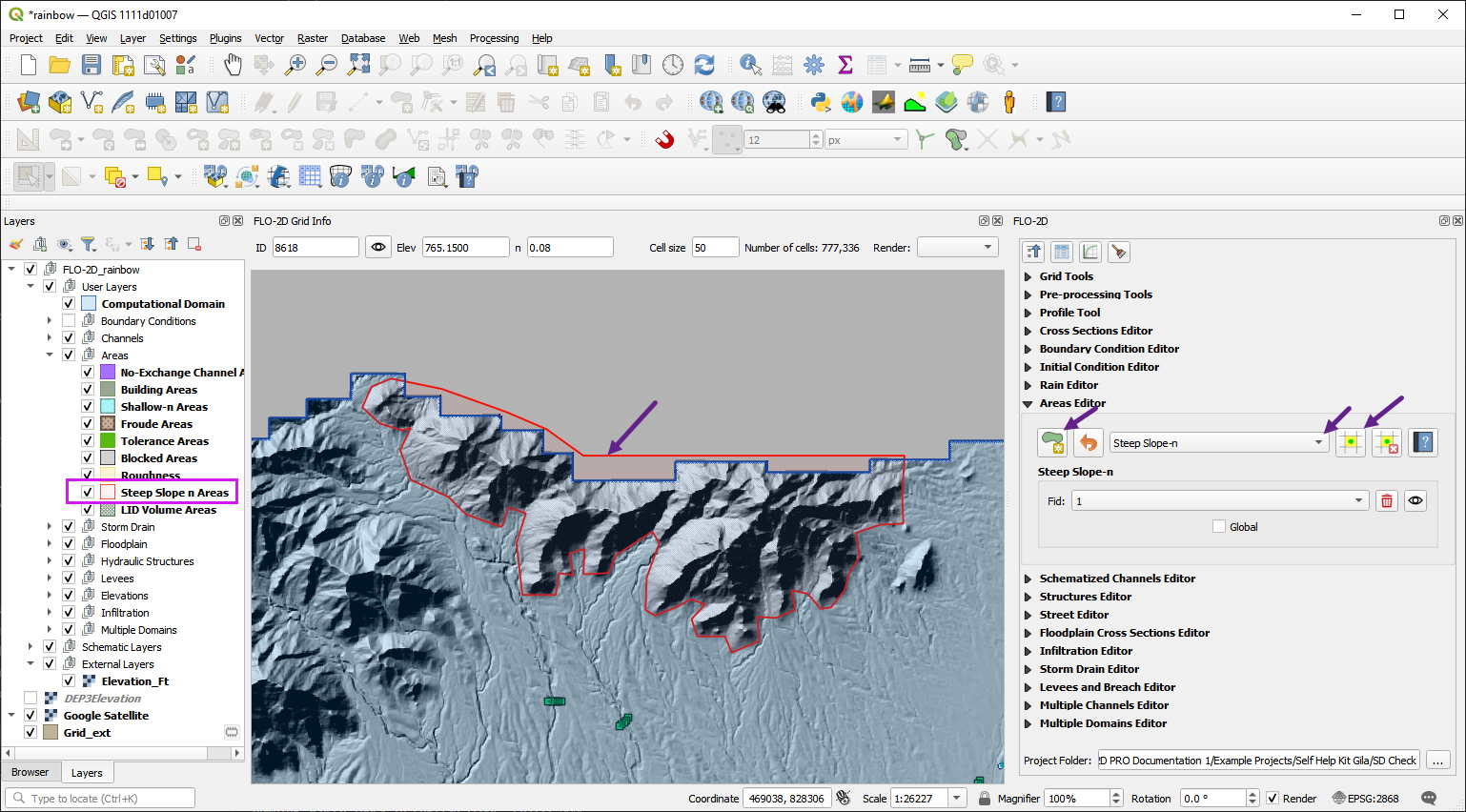Uncheck the Steep Slope n Areas layer
The height and width of the screenshot is (812, 1466).
click(88, 493)
